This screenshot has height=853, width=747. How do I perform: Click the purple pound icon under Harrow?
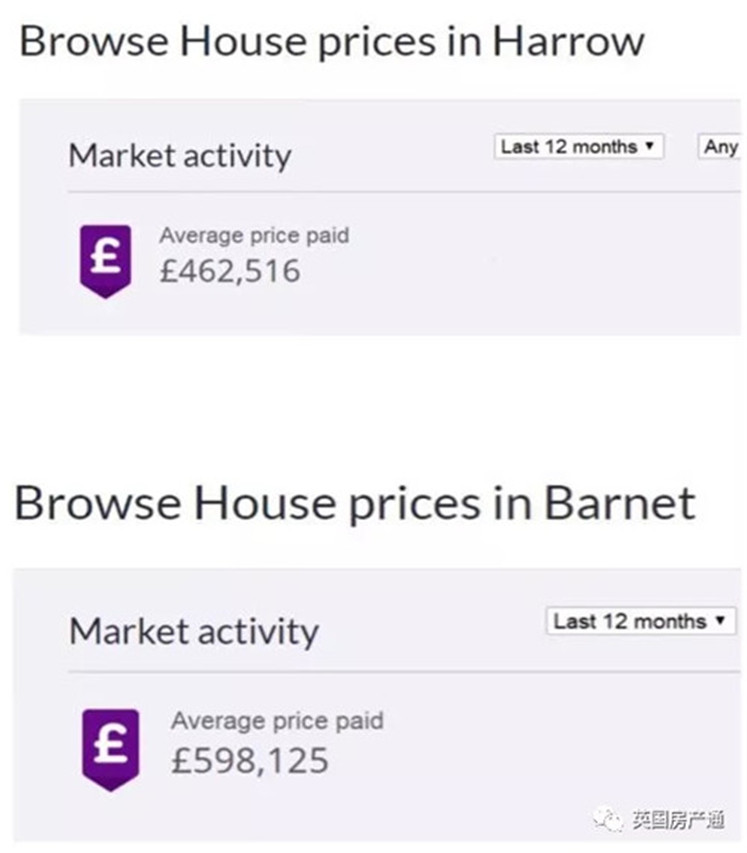tap(105, 259)
